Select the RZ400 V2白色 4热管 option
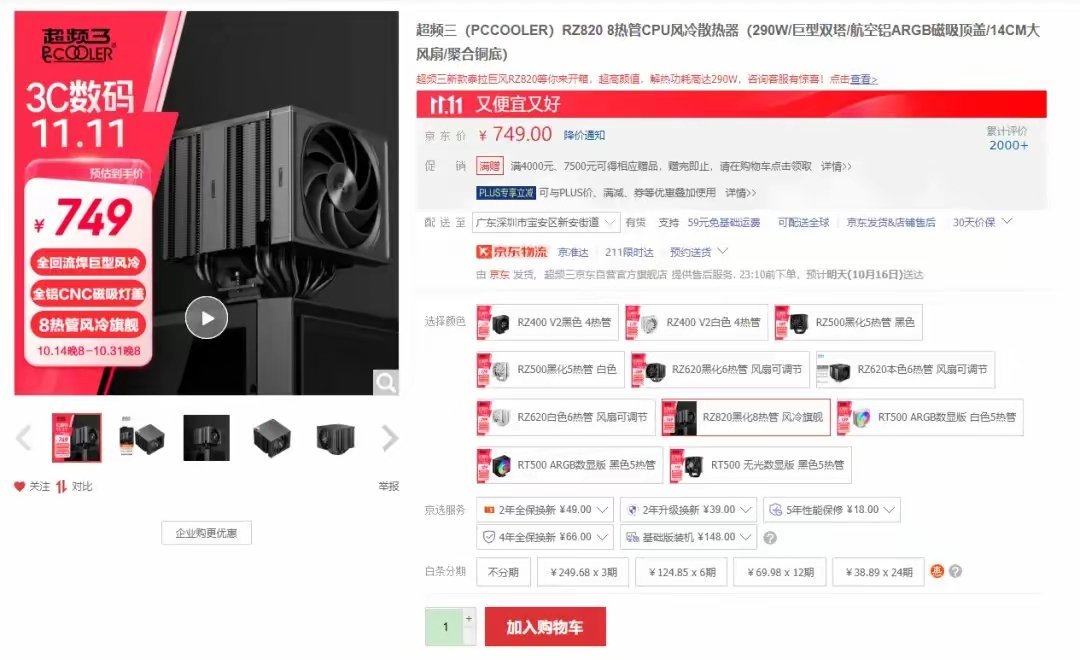The image size is (1080, 660). click(696, 322)
